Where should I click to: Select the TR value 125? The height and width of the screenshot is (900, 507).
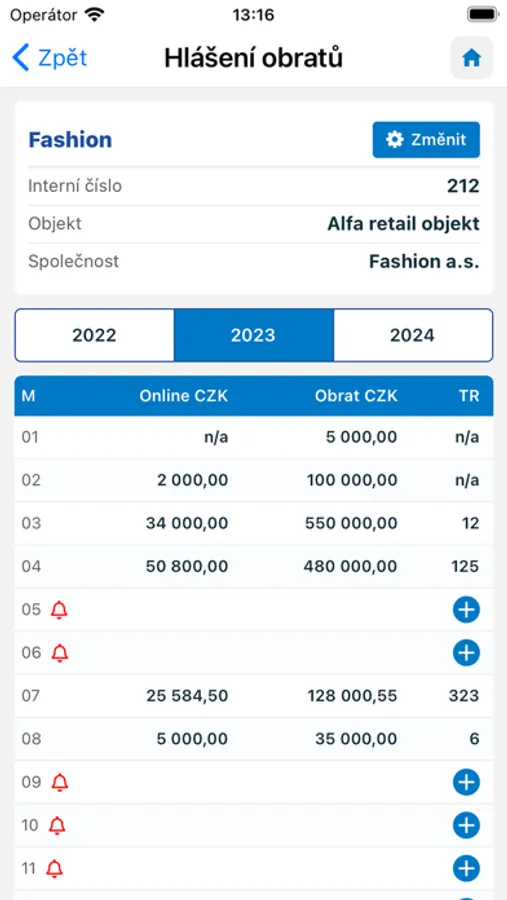point(465,567)
